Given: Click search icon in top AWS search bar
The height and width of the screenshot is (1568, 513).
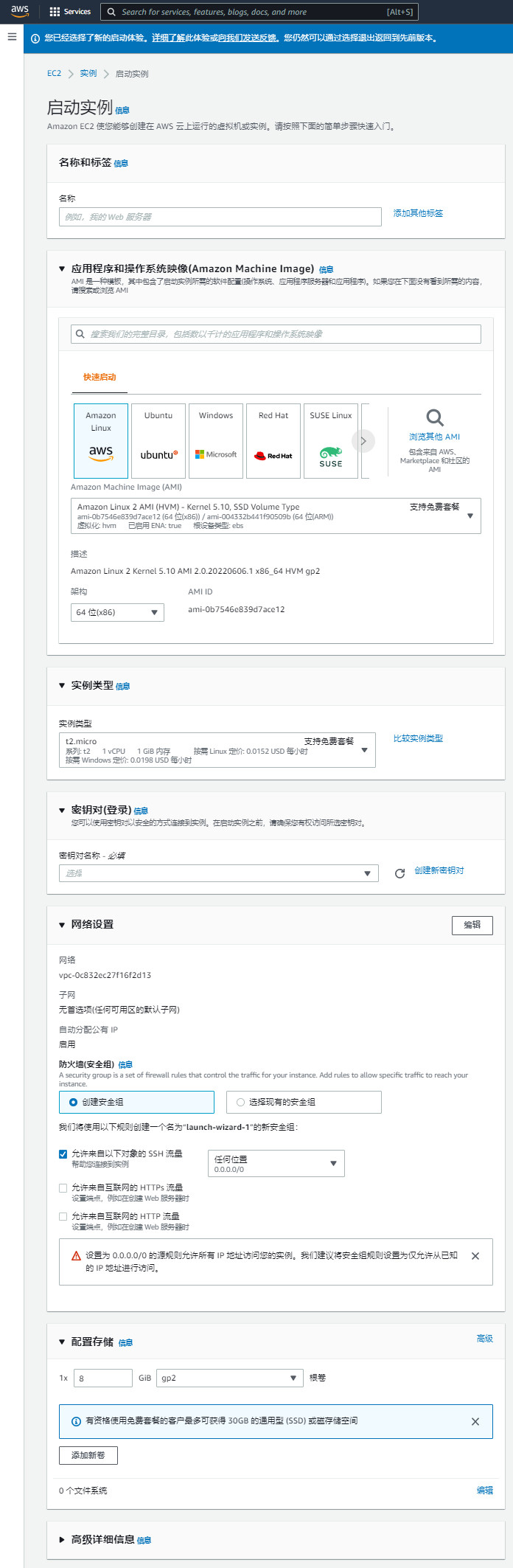Looking at the screenshot, I should coord(111,12).
